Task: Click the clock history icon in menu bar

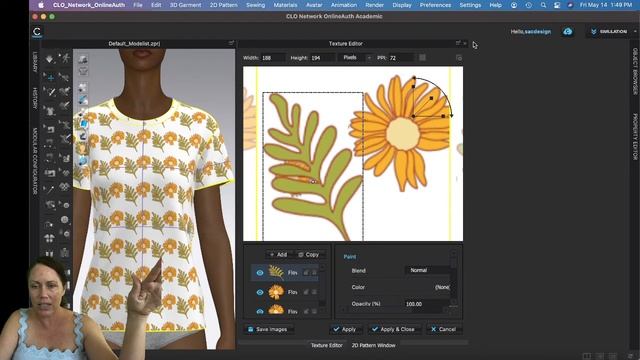Action: pyautogui.click(x=529, y=5)
